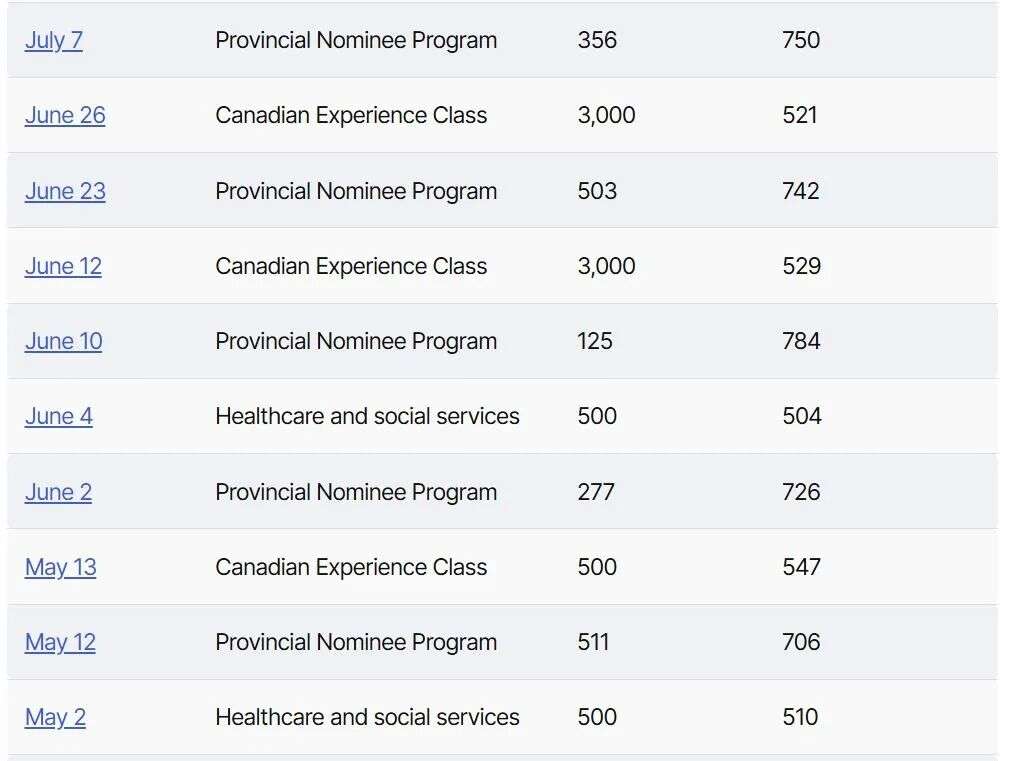Click the CRS score 750 cell

tap(801, 41)
